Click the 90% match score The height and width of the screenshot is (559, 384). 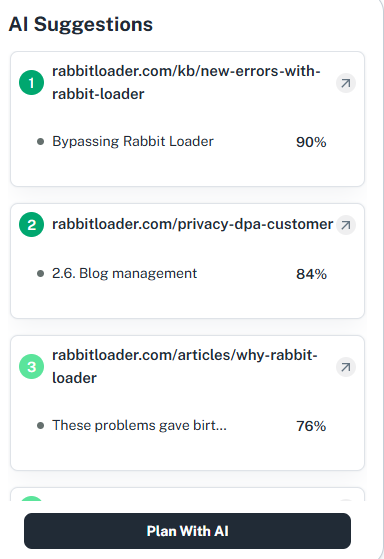coord(311,142)
